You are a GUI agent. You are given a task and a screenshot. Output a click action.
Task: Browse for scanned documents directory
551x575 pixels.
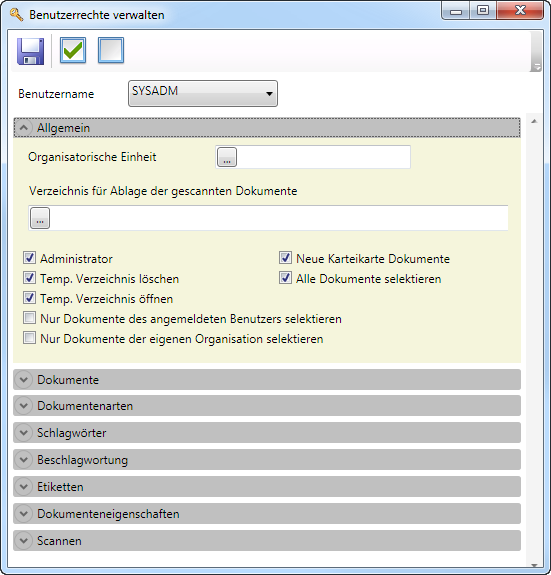point(40,218)
